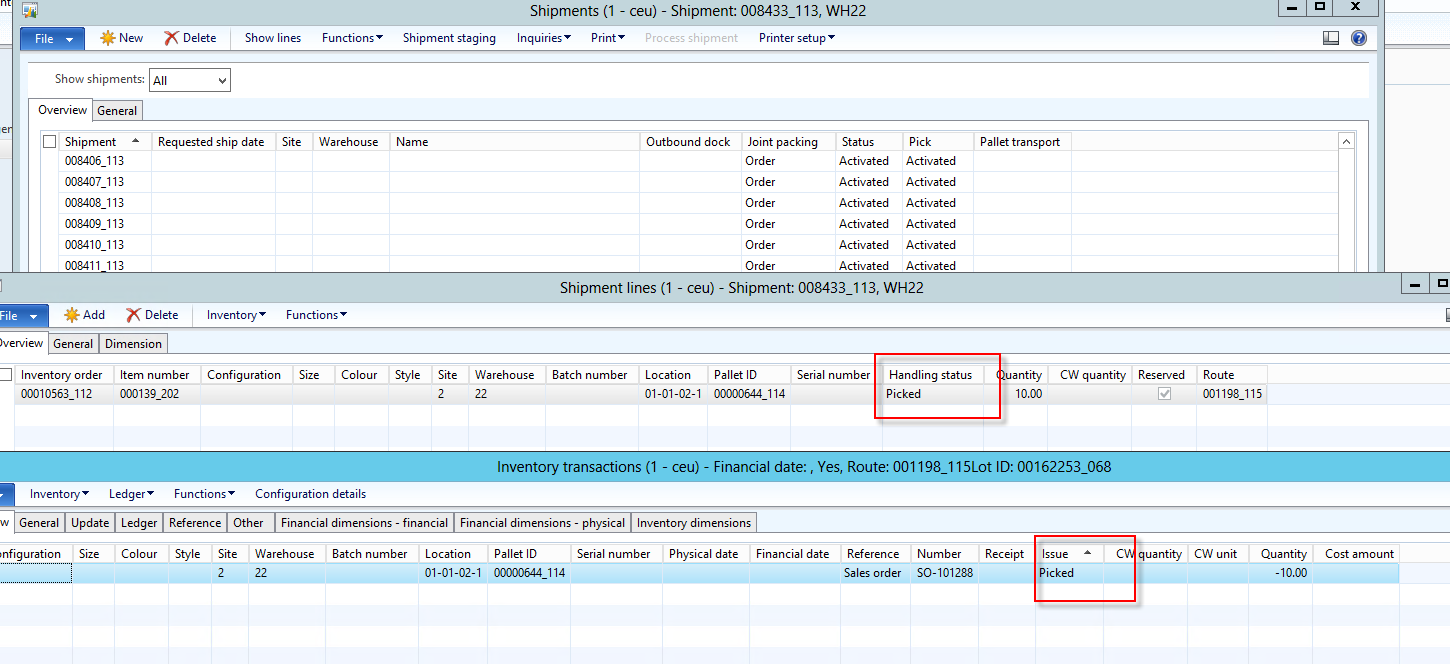Click the Shipments window title bar icon
1450x664 pixels.
point(29,11)
